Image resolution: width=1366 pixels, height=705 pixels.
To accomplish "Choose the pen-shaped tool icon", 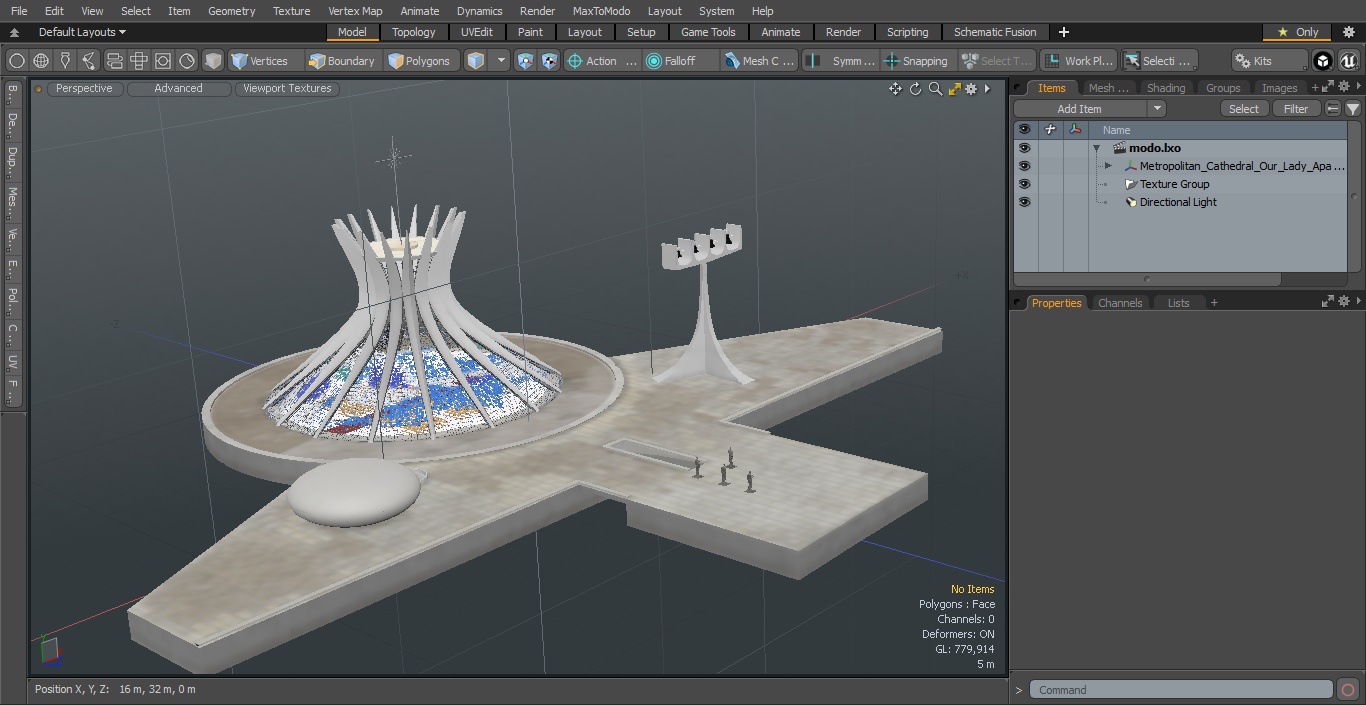I will [65, 61].
